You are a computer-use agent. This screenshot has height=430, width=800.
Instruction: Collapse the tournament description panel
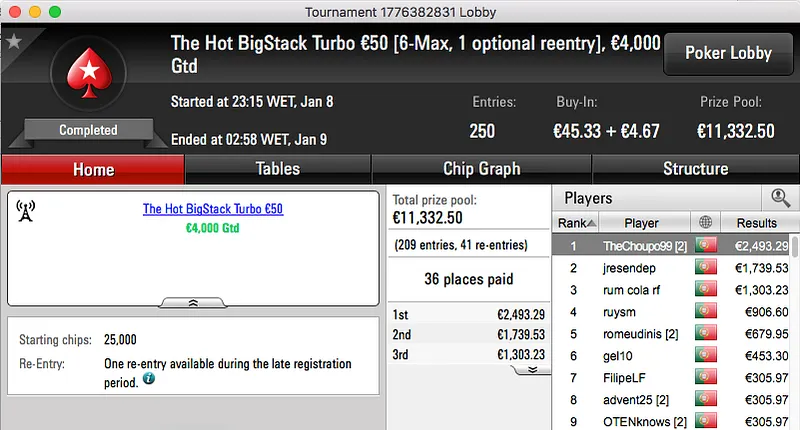point(193,301)
